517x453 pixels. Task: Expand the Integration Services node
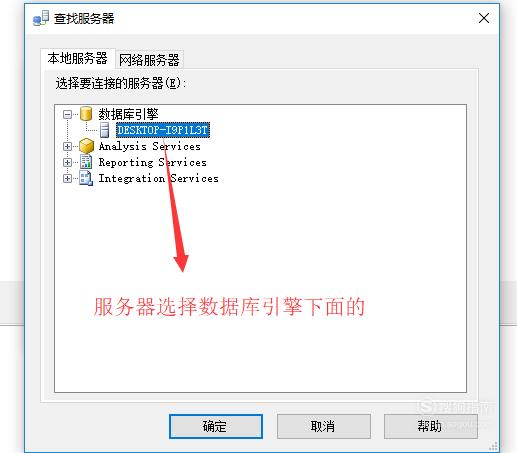pyautogui.click(x=67, y=179)
